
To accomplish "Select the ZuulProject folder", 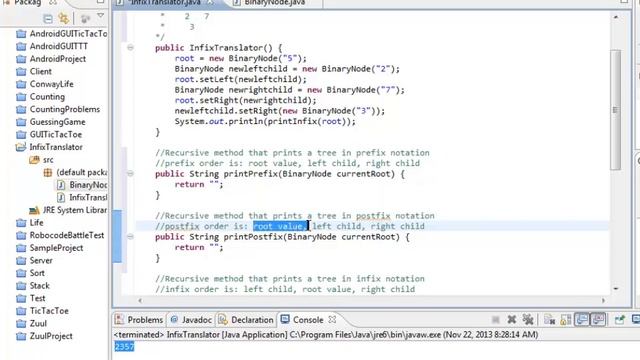I will pos(44,336).
